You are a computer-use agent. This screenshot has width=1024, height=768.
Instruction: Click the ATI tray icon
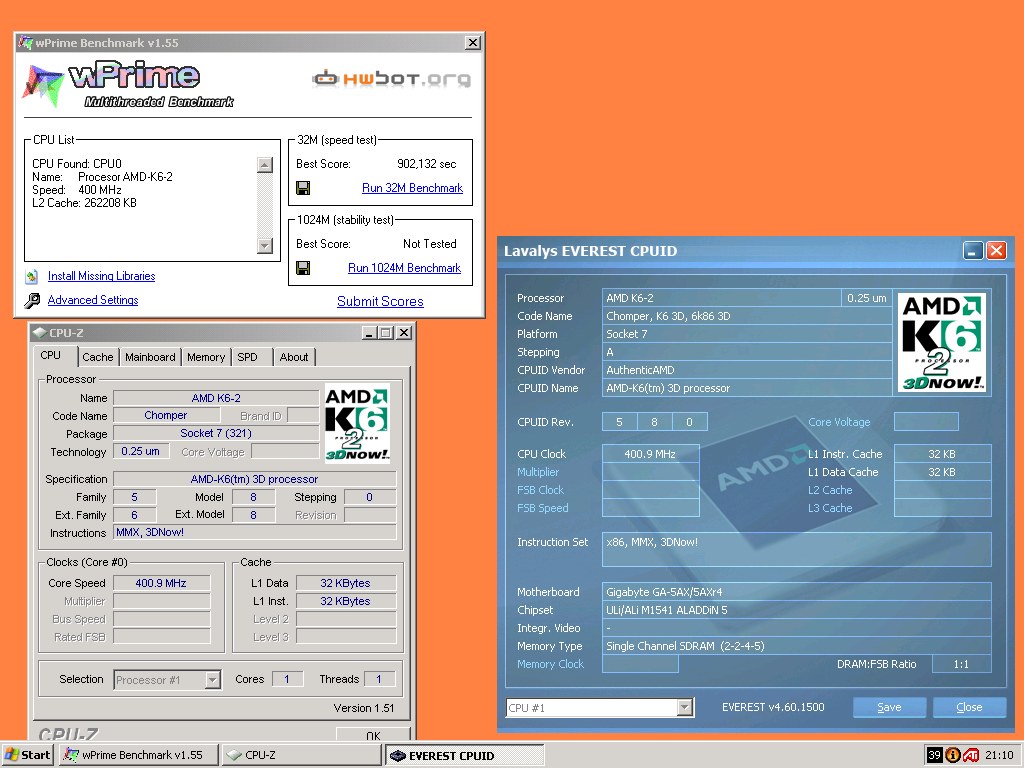(971, 755)
